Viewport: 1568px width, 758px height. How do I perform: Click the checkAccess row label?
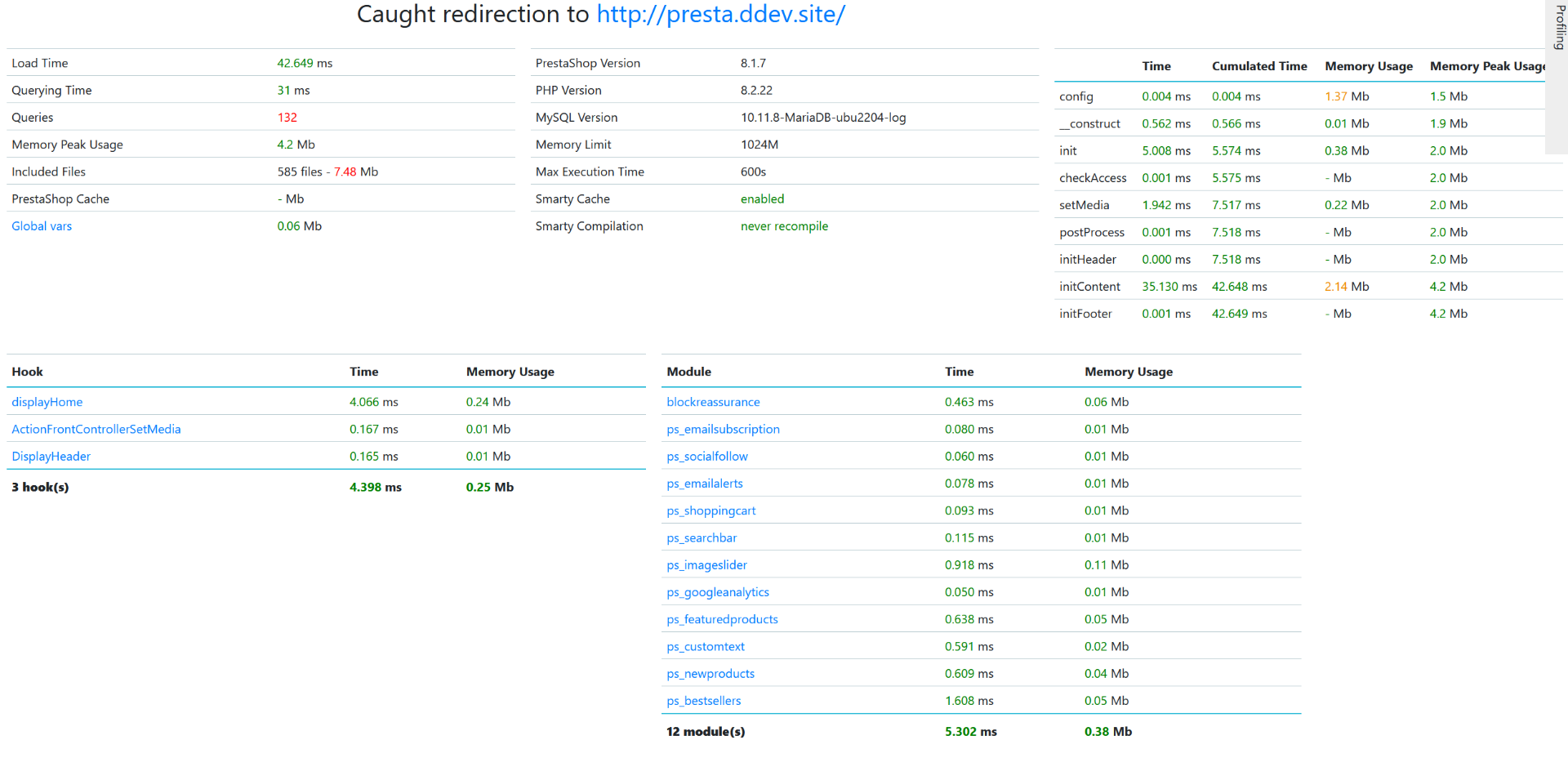(x=1093, y=178)
